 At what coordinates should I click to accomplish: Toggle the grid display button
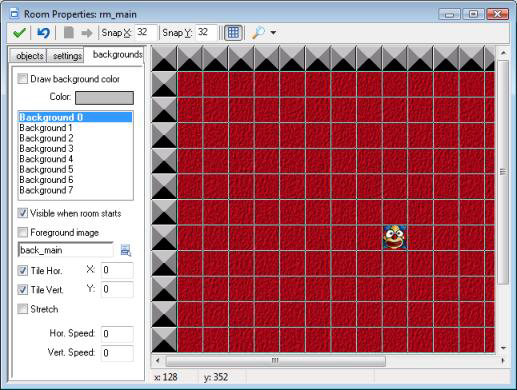(x=233, y=33)
